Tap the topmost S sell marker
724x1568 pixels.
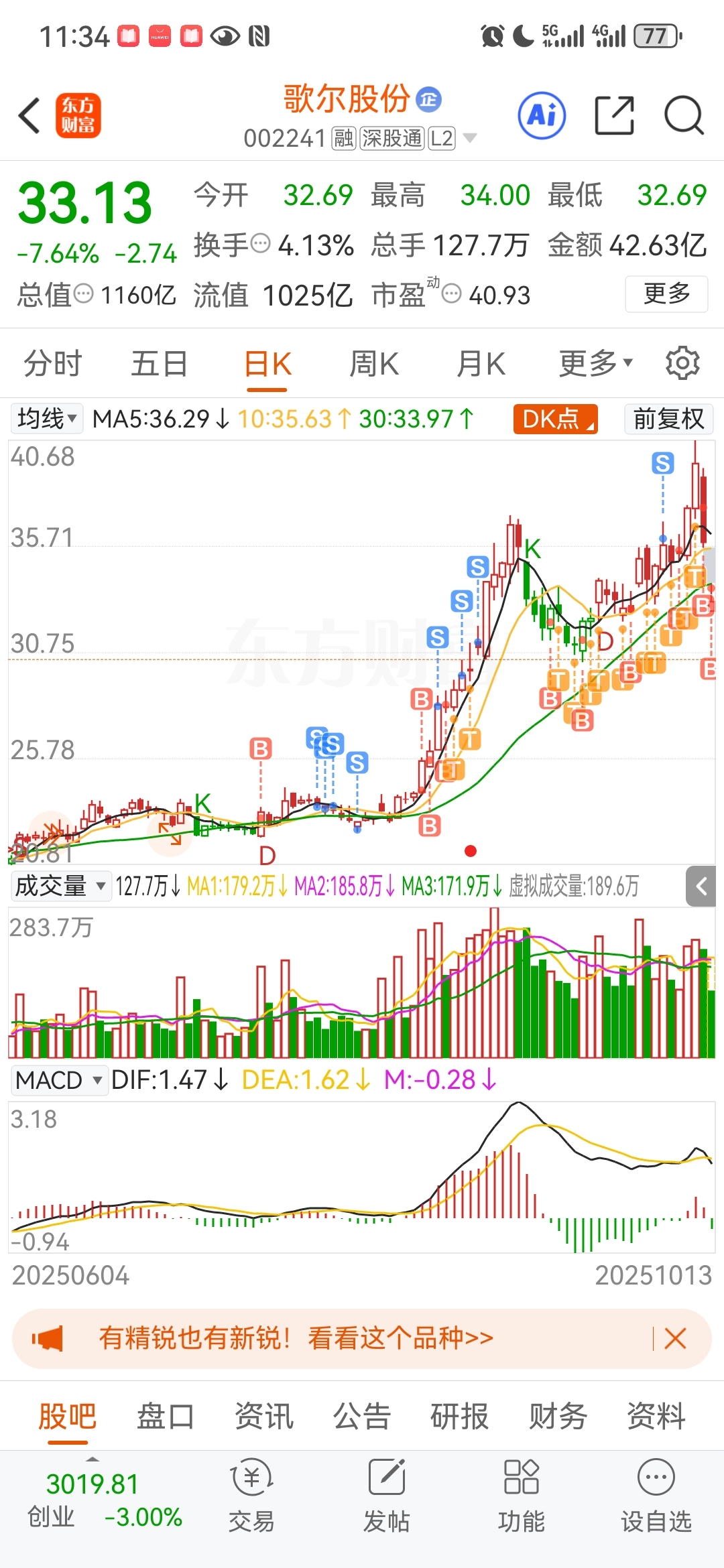pos(663,462)
